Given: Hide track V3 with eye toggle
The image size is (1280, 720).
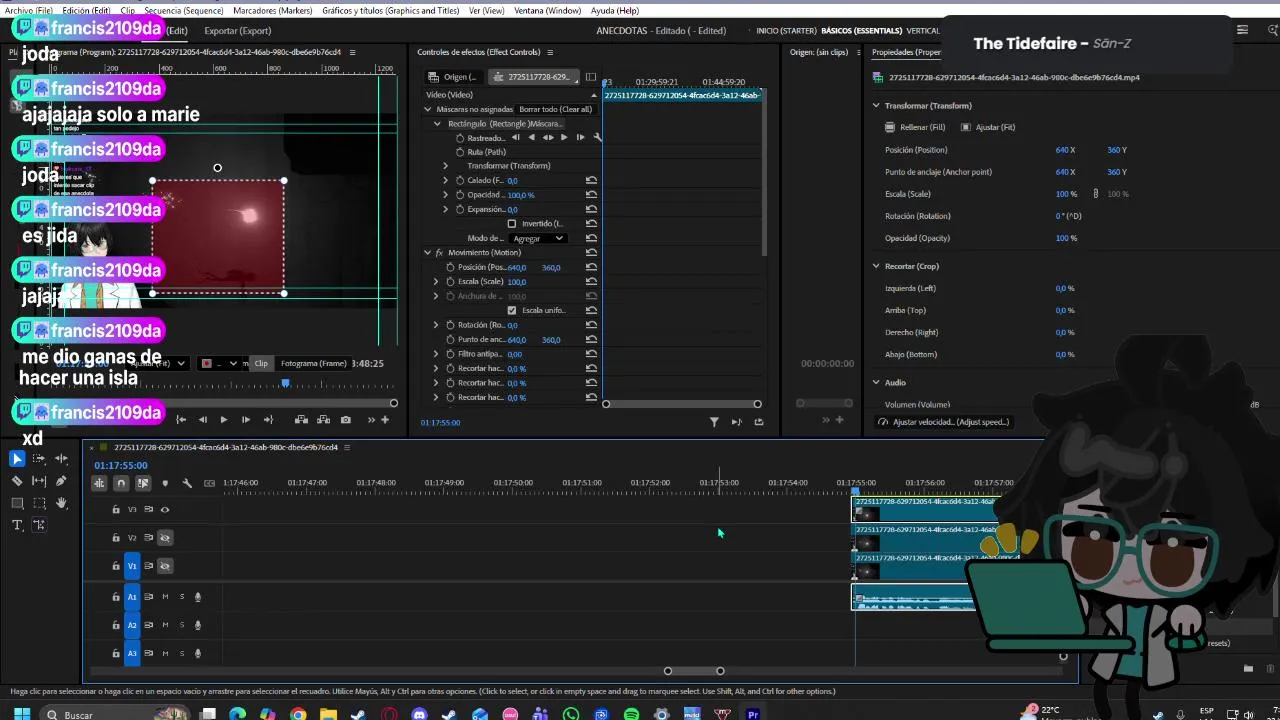Looking at the screenshot, I should tap(165, 510).
